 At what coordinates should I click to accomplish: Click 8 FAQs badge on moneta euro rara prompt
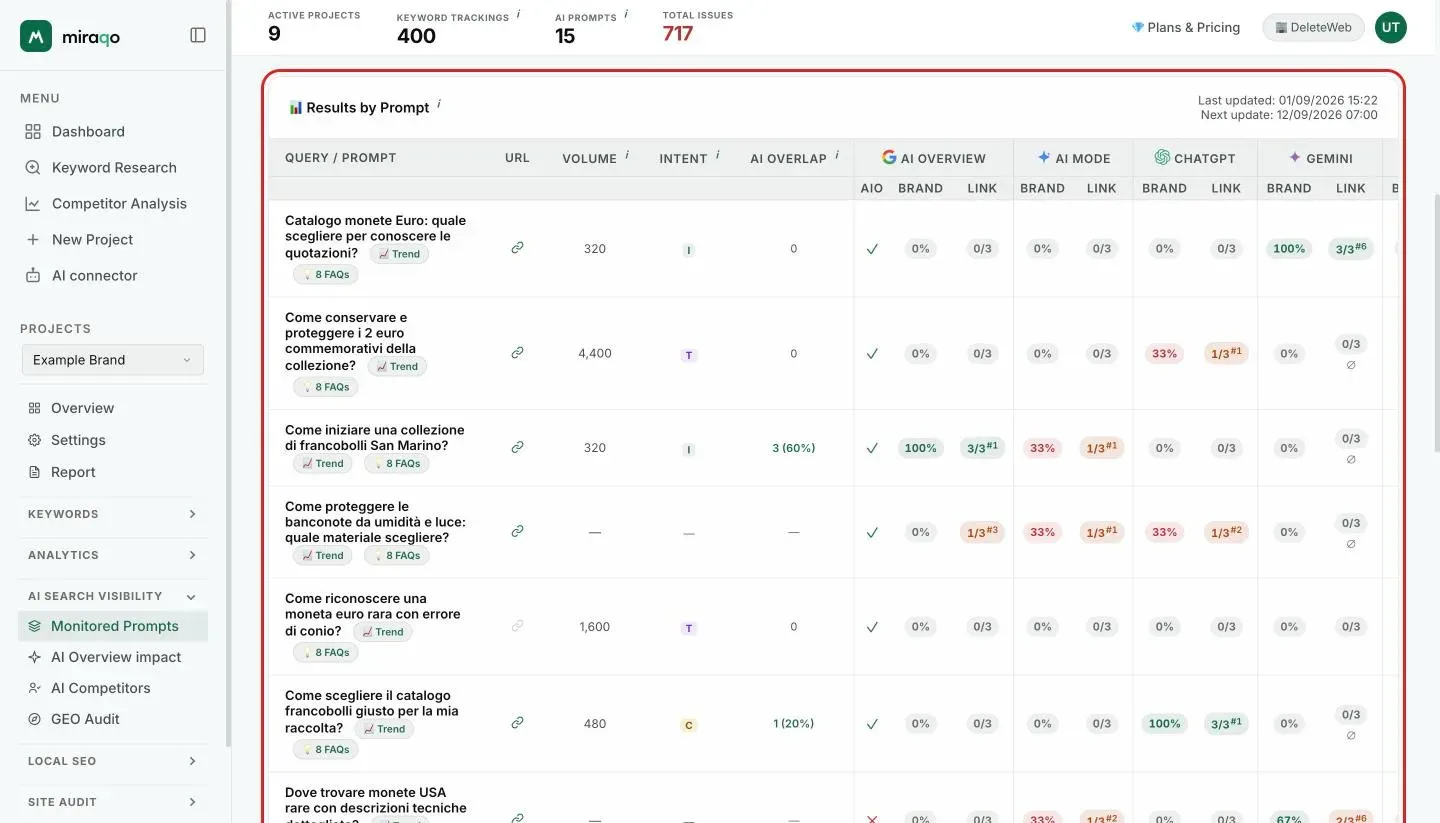325,653
